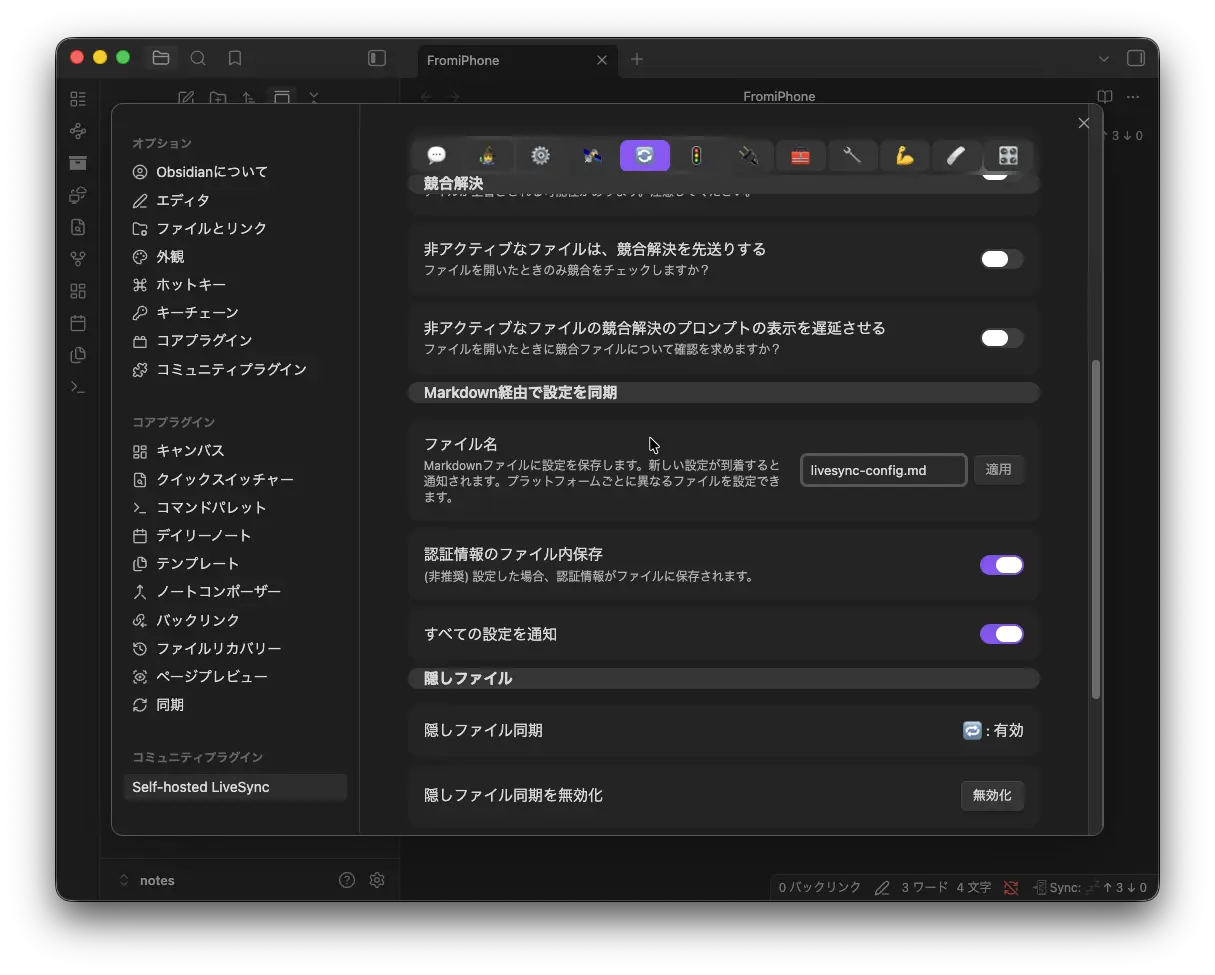Screen dimensions: 1215x975
Task: Open the flexed bicep icon tab
Action: [904, 155]
